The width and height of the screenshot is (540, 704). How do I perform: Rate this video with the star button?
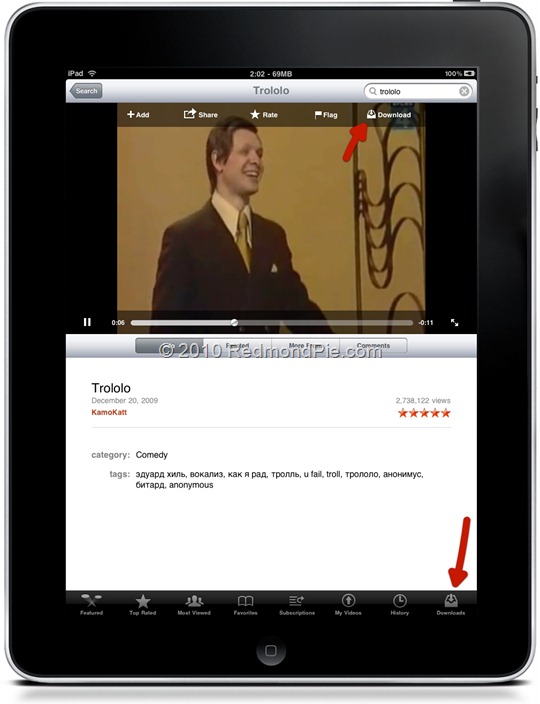point(264,115)
